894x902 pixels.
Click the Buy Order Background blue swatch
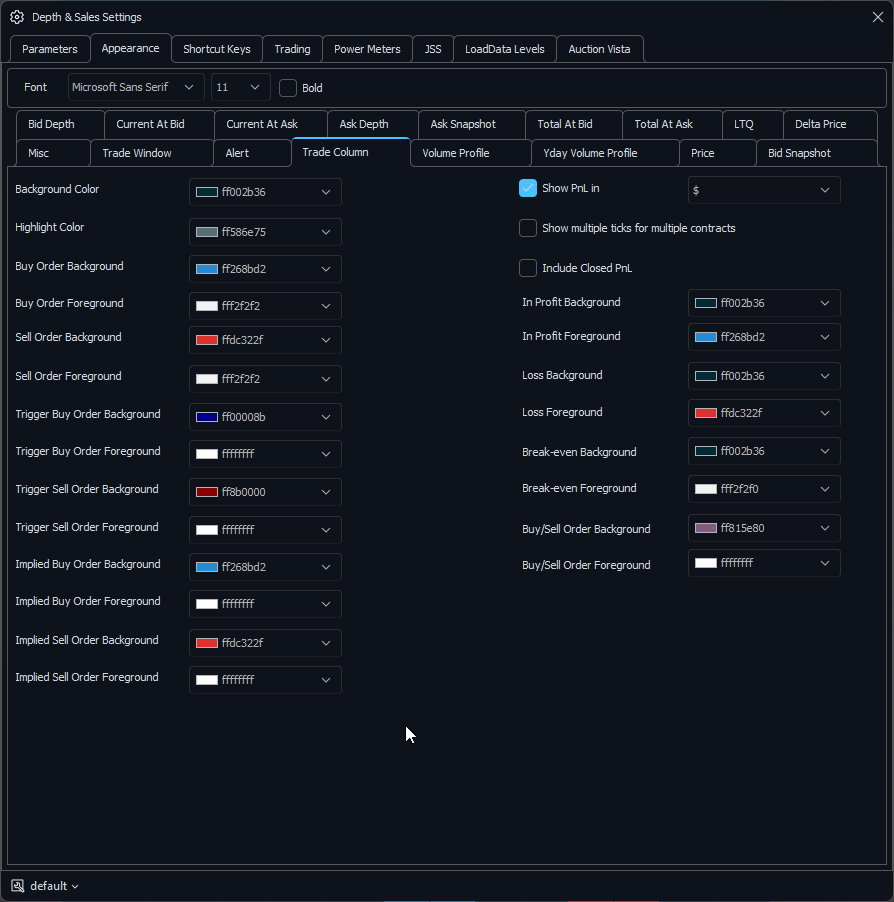coord(207,269)
